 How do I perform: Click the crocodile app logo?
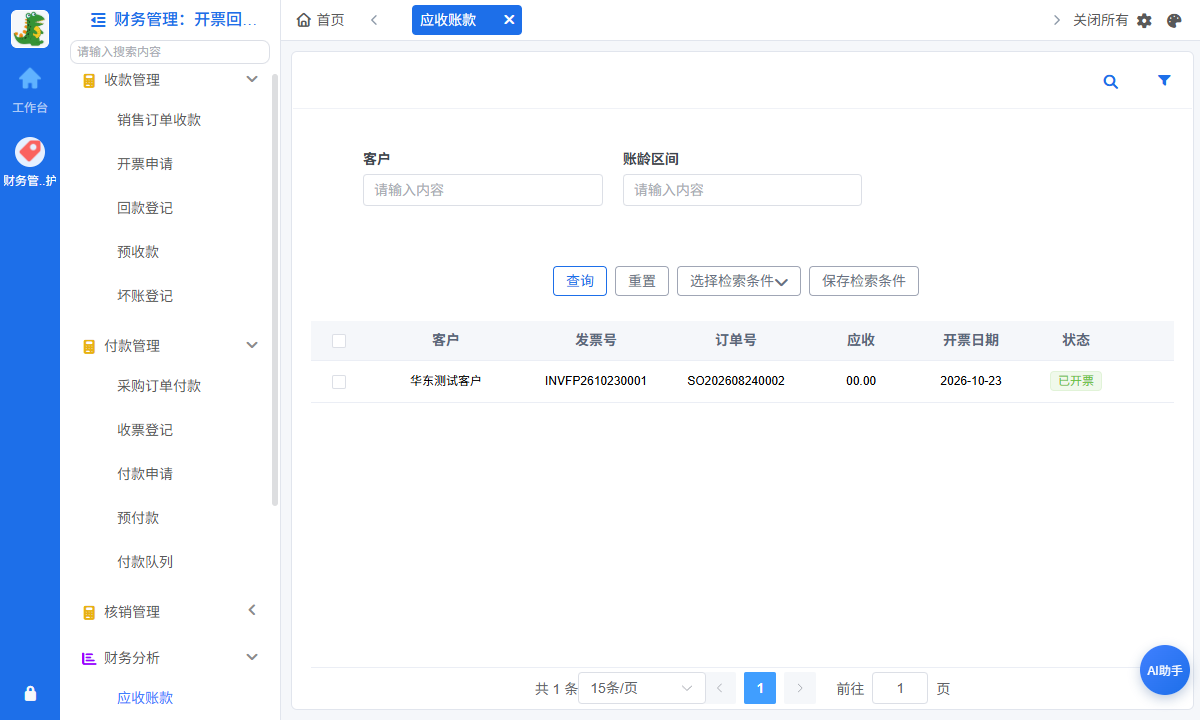30,29
